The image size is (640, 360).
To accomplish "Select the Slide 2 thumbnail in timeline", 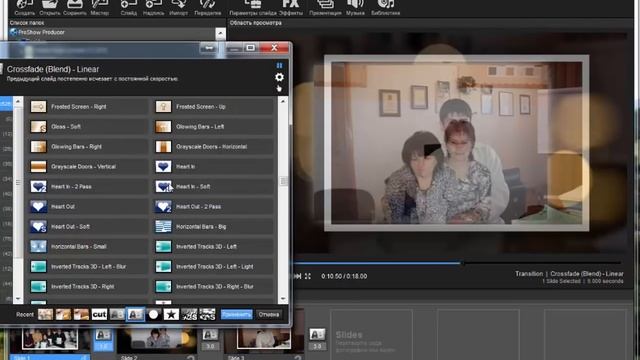I will 157,340.
